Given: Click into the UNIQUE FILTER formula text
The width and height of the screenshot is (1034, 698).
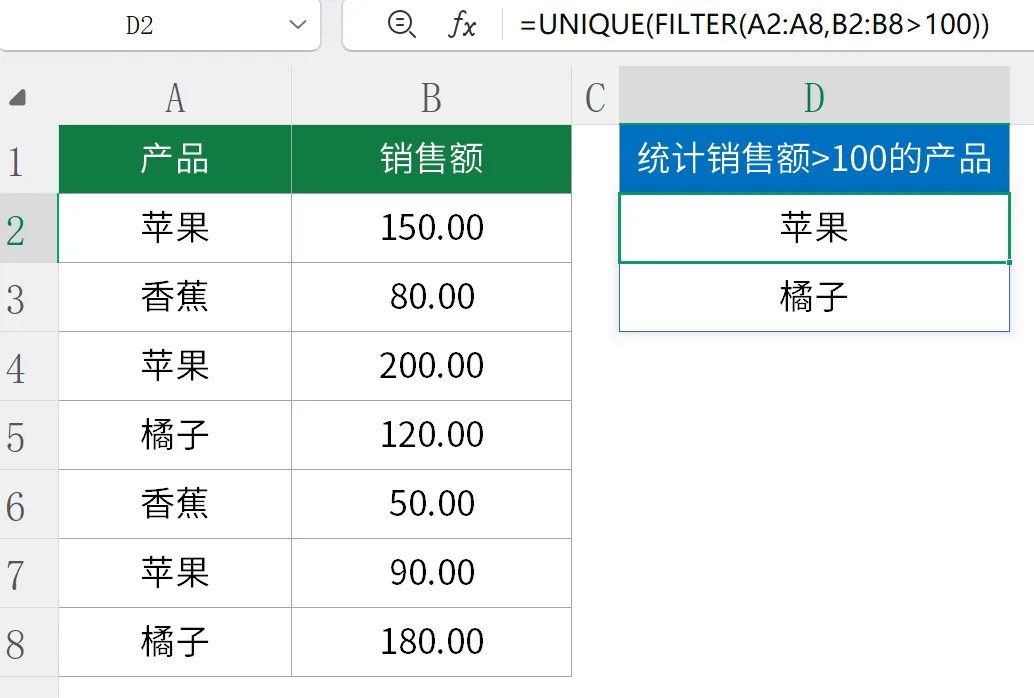Looking at the screenshot, I should [x=754, y=25].
